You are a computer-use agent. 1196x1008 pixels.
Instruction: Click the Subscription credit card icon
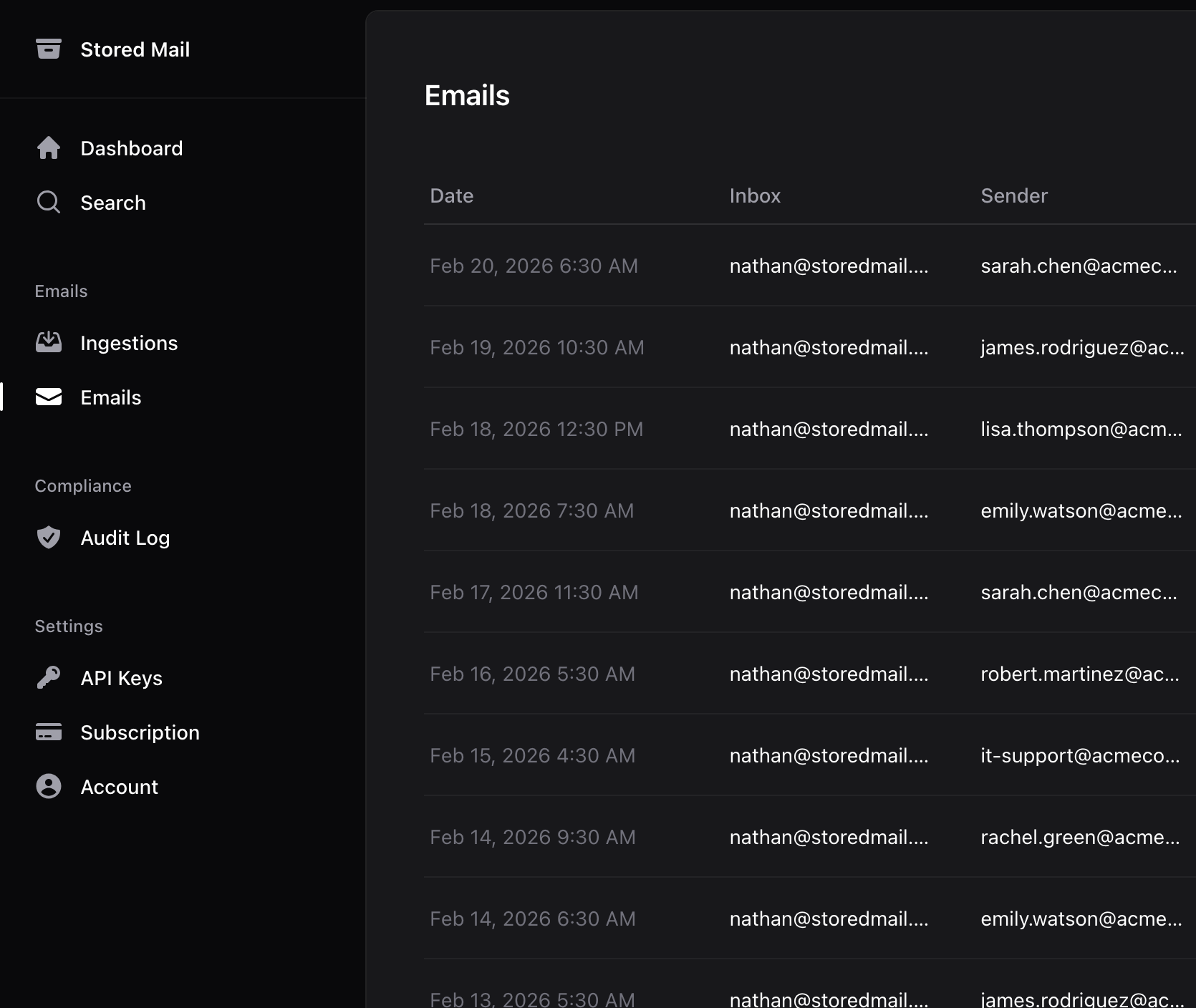pos(48,732)
